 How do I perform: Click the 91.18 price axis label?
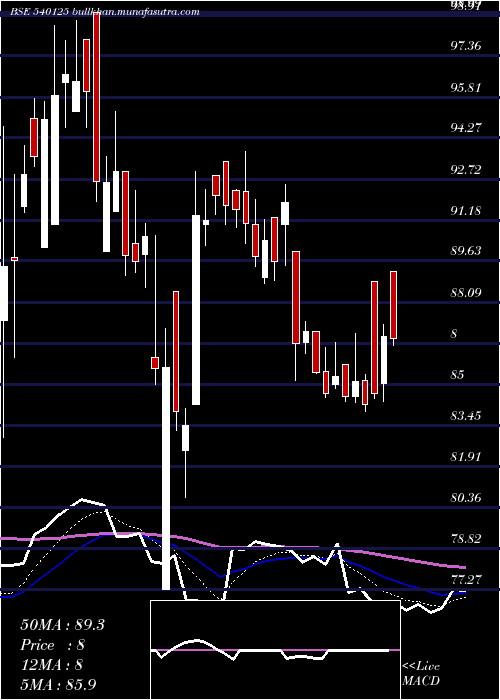tap(466, 211)
